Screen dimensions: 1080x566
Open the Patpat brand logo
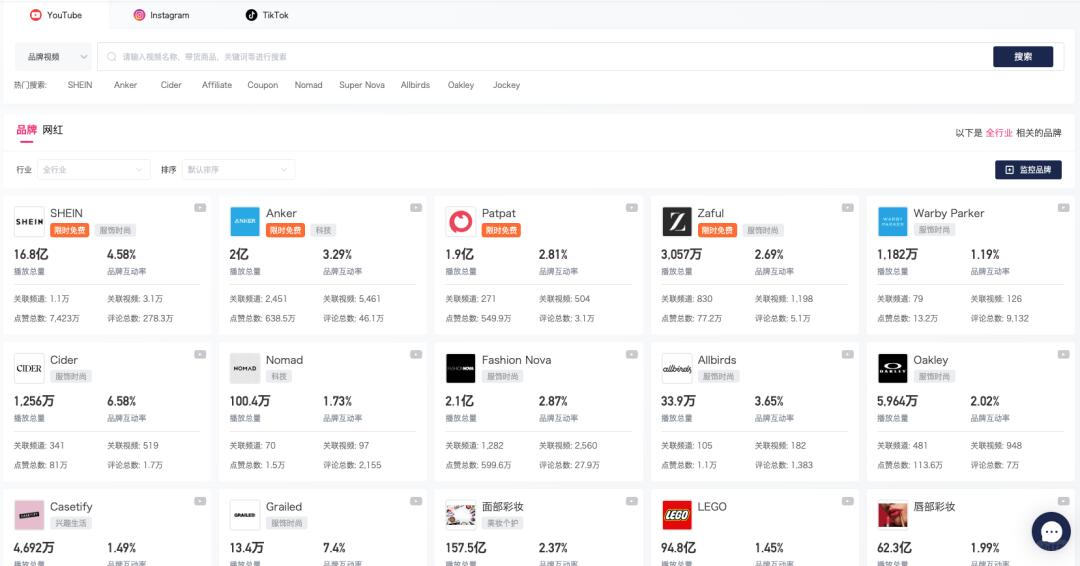point(461,222)
